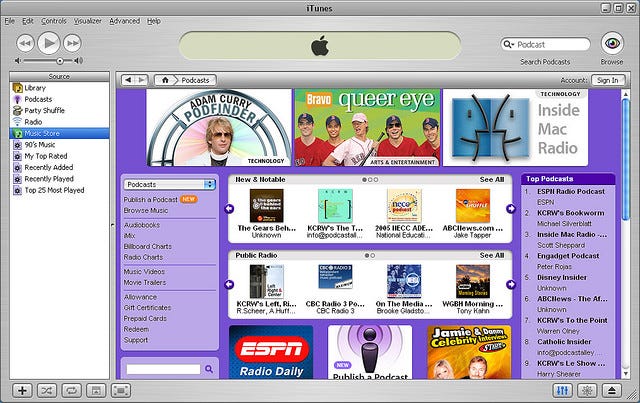
Task: Toggle shuffle at the bottom bar
Action: (x=47, y=391)
